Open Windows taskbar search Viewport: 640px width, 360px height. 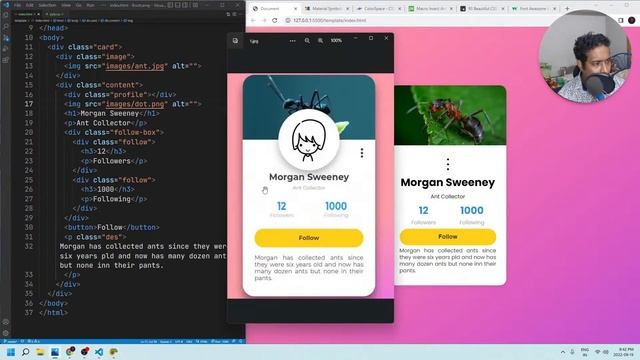tap(25, 352)
